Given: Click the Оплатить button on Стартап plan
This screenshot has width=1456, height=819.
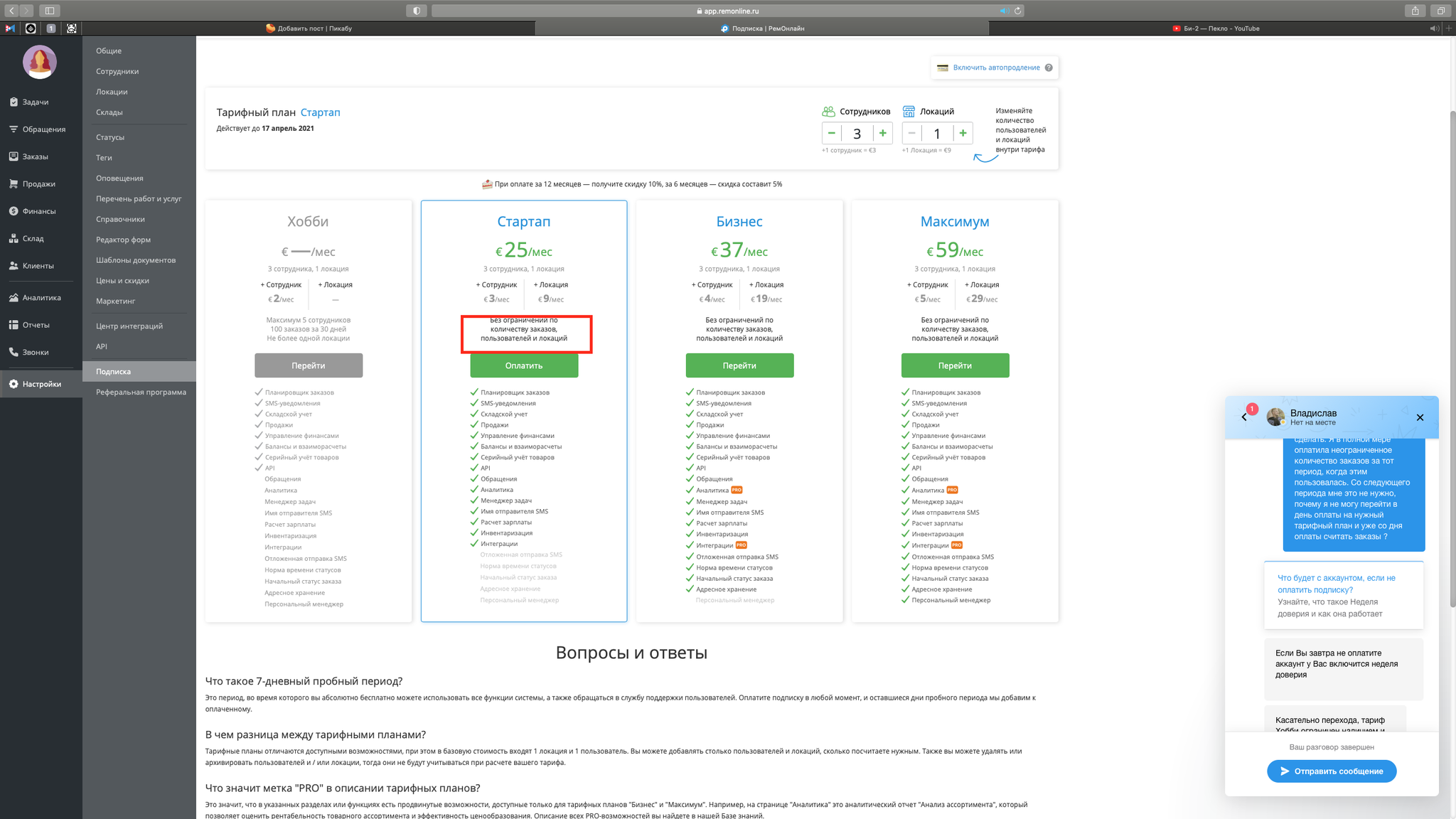Looking at the screenshot, I should click(x=524, y=365).
